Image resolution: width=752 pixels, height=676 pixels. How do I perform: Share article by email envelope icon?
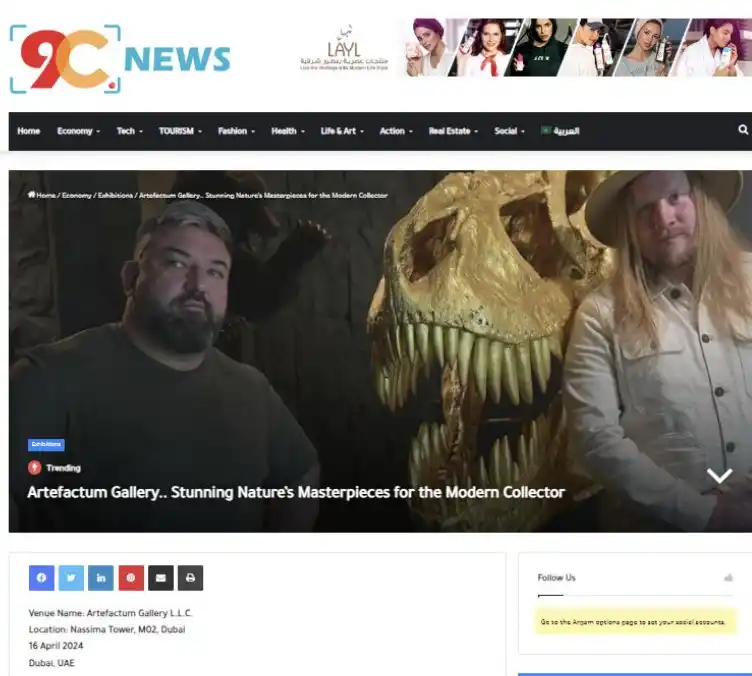coord(161,578)
